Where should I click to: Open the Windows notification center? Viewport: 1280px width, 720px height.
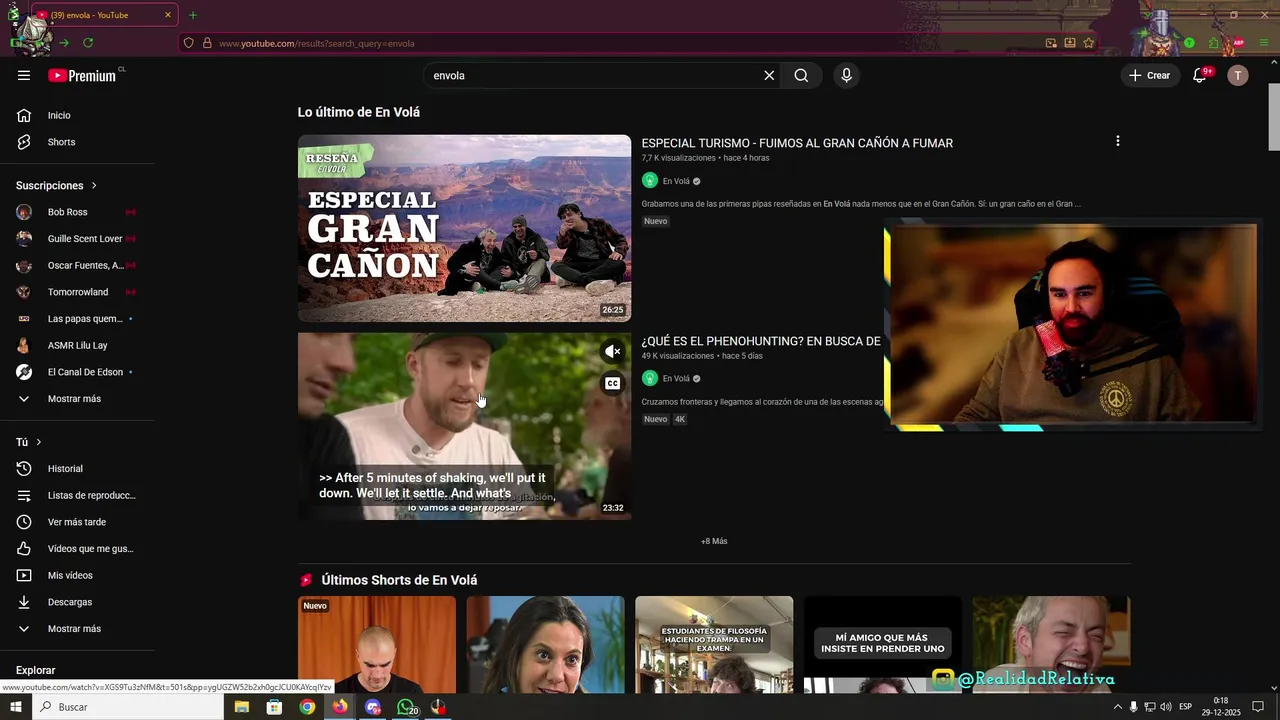pos(1258,707)
